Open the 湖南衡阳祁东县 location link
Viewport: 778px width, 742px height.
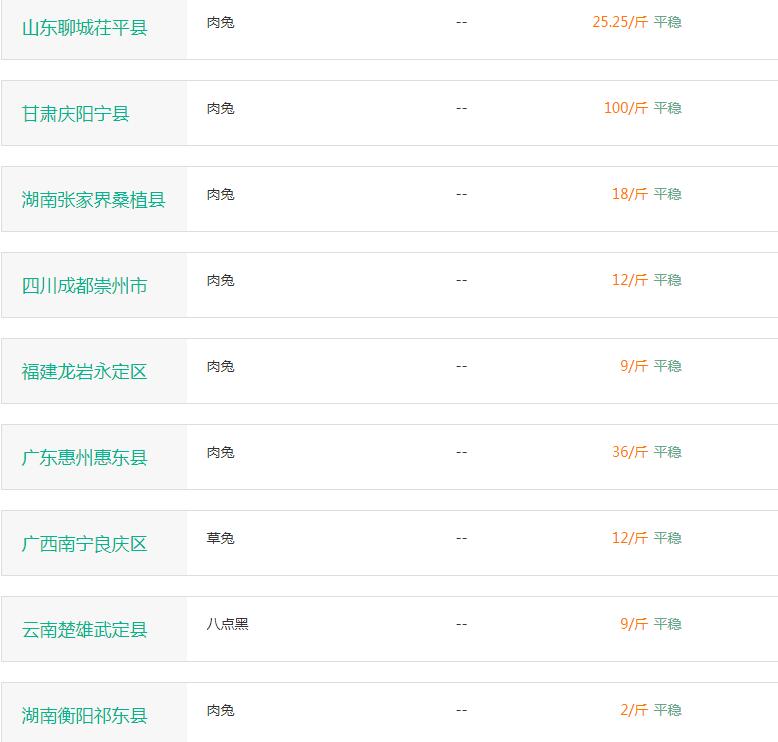point(84,715)
